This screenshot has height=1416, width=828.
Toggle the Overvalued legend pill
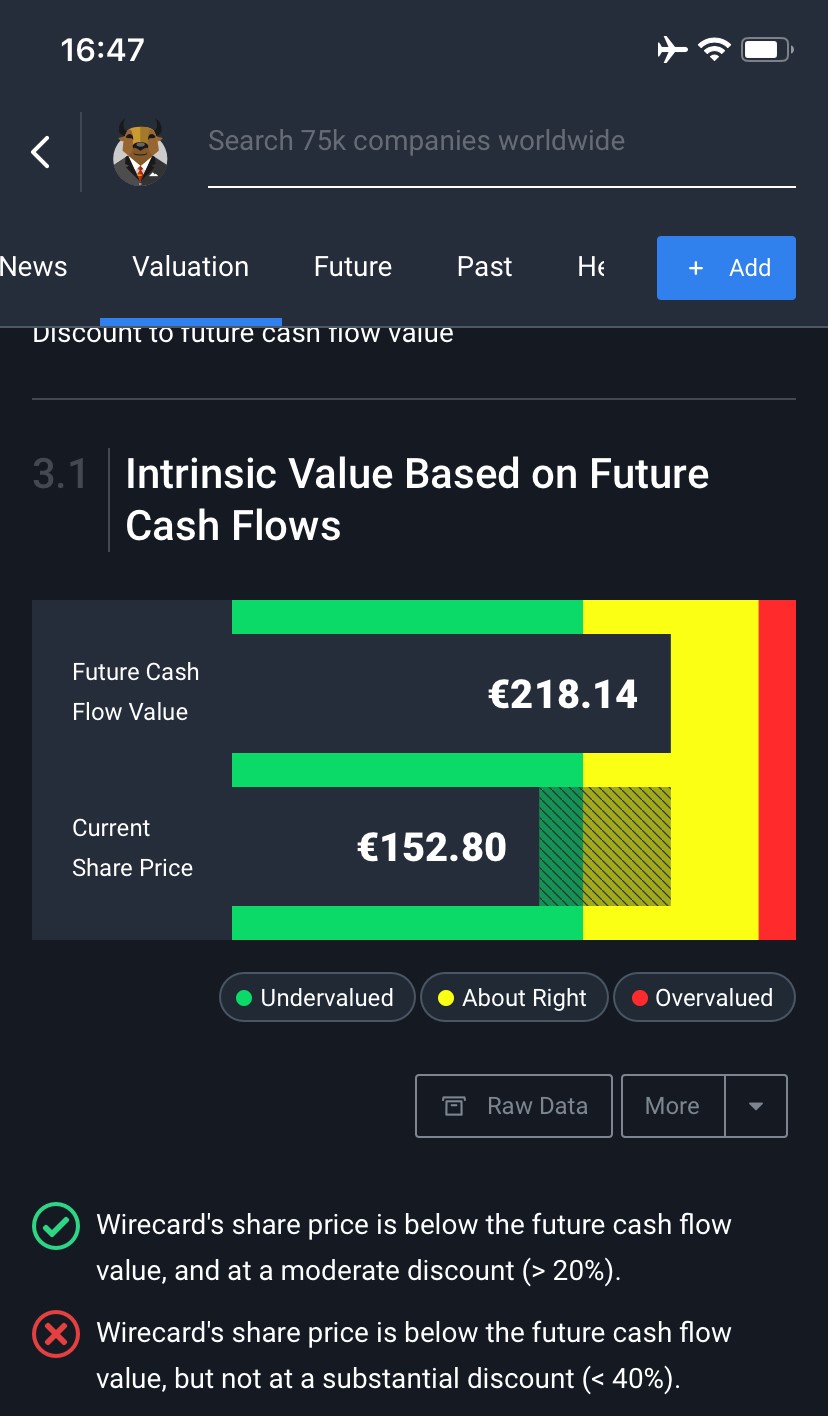tap(704, 997)
